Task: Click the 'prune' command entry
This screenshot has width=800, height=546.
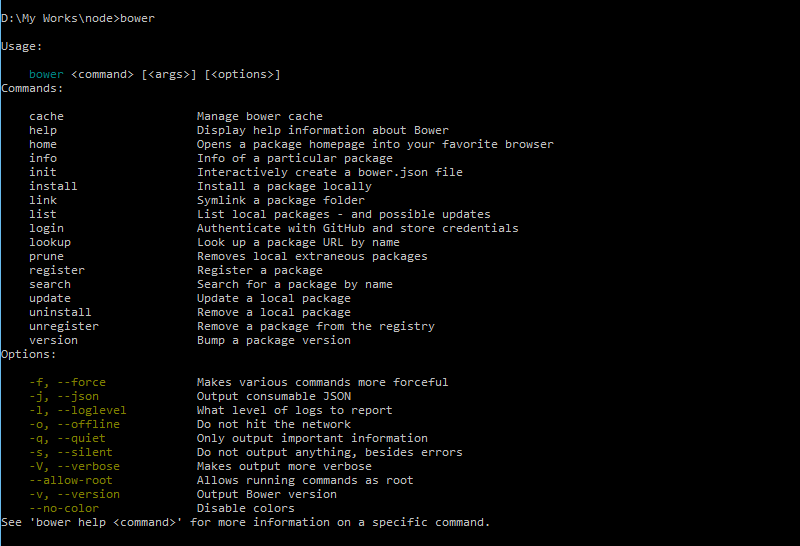Action: [x=47, y=256]
